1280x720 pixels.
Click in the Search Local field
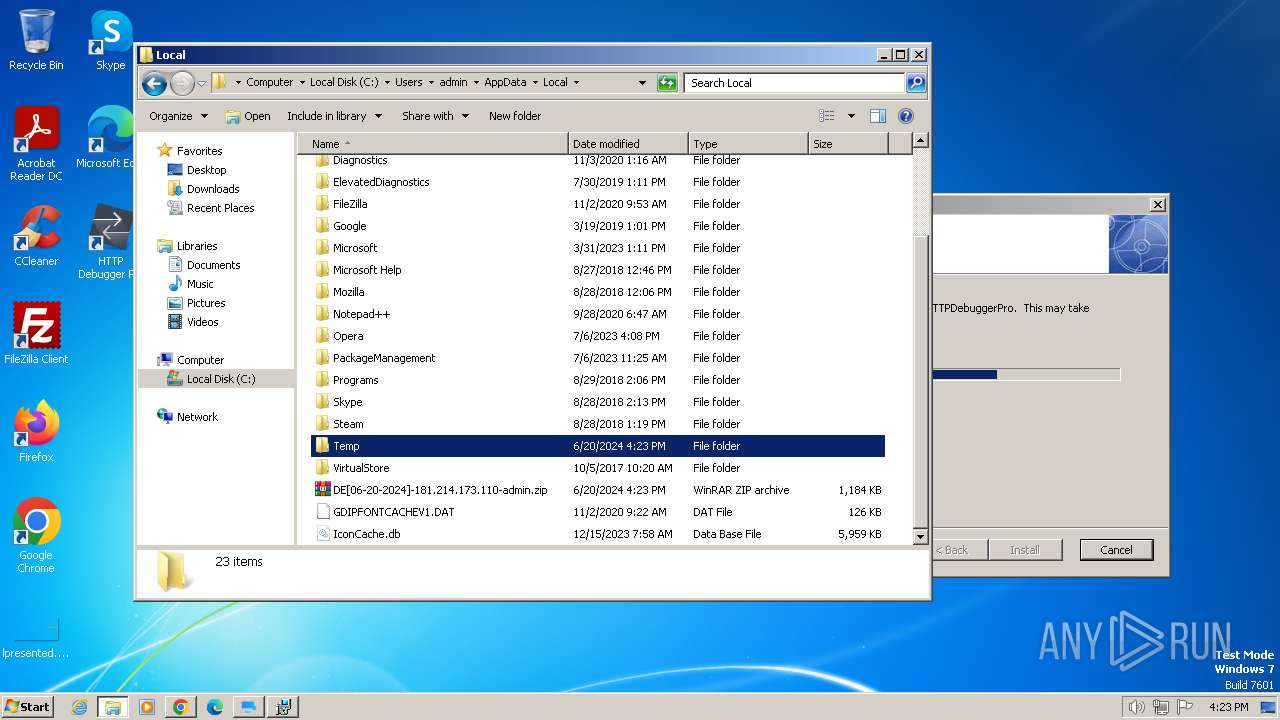click(x=795, y=83)
